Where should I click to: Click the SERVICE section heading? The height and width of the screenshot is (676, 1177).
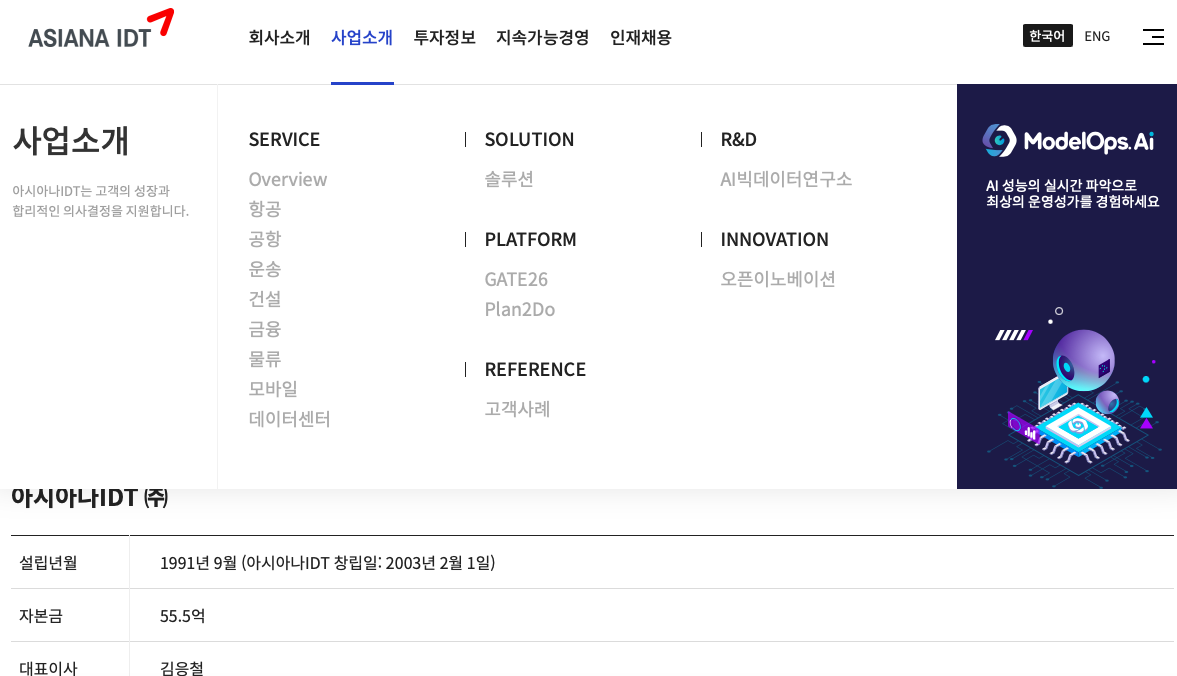pyautogui.click(x=284, y=140)
